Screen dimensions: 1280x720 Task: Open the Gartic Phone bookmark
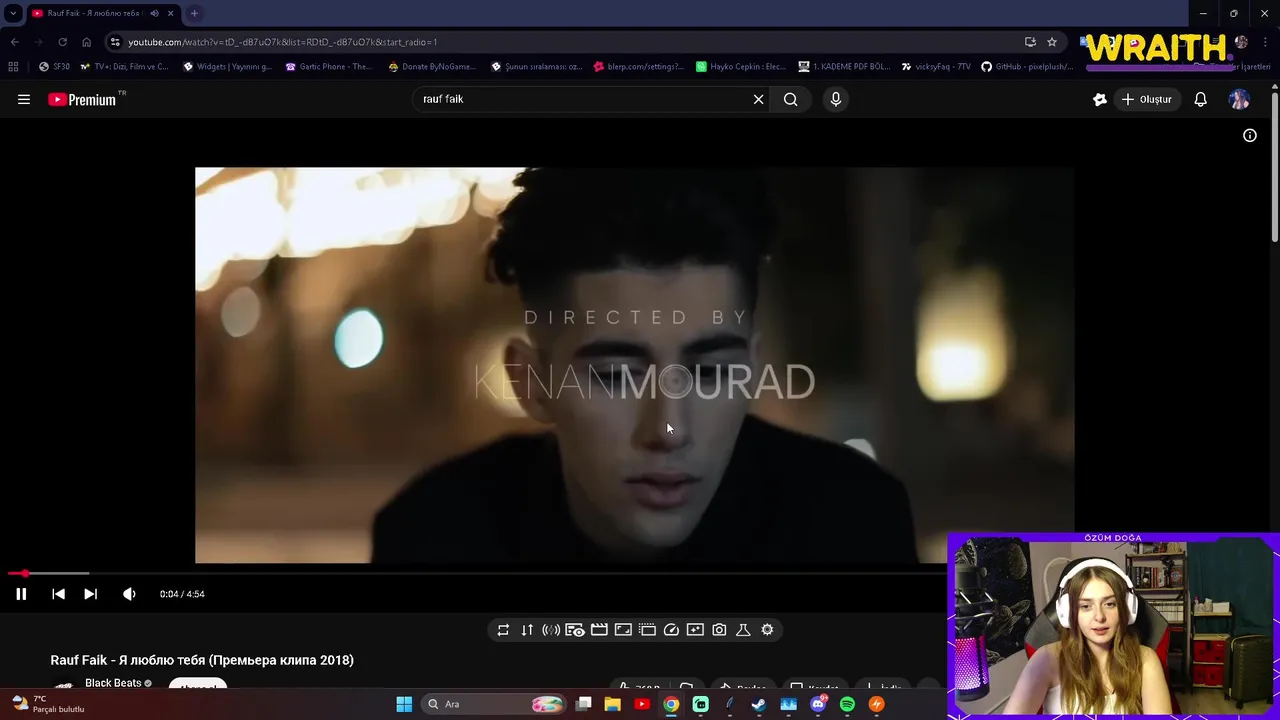pyautogui.click(x=328, y=67)
